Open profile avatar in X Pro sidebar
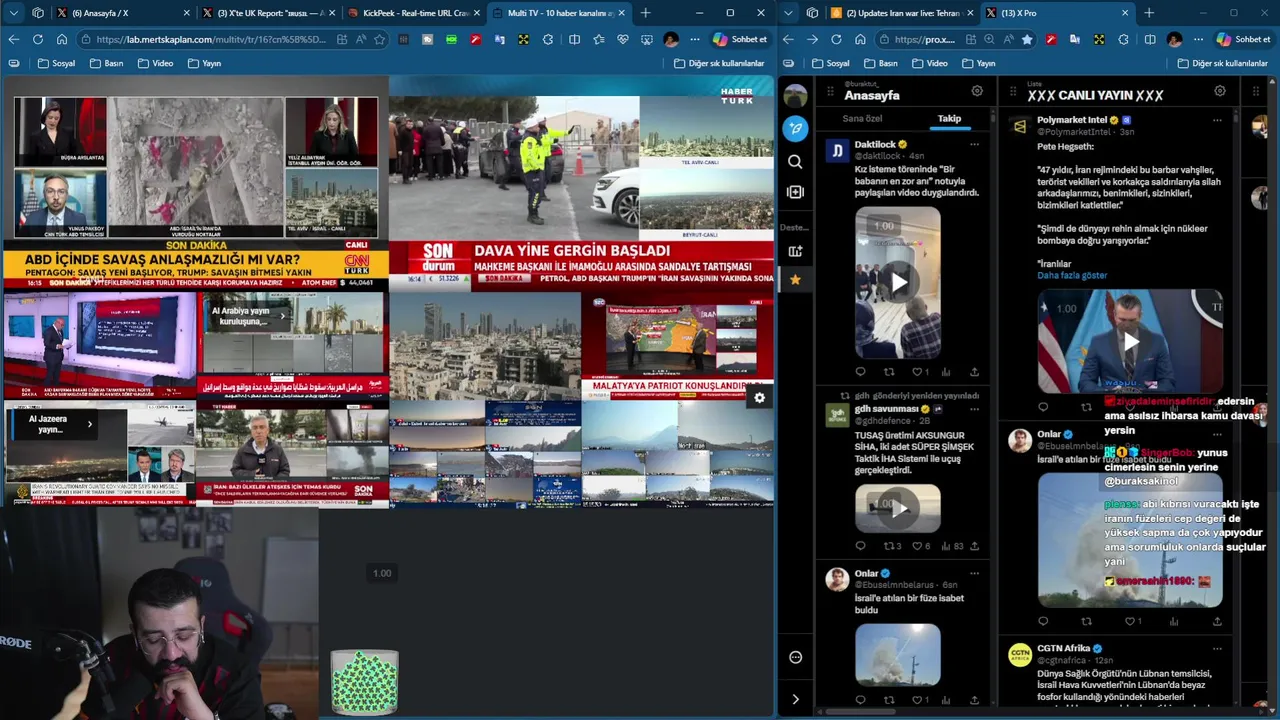 point(795,96)
